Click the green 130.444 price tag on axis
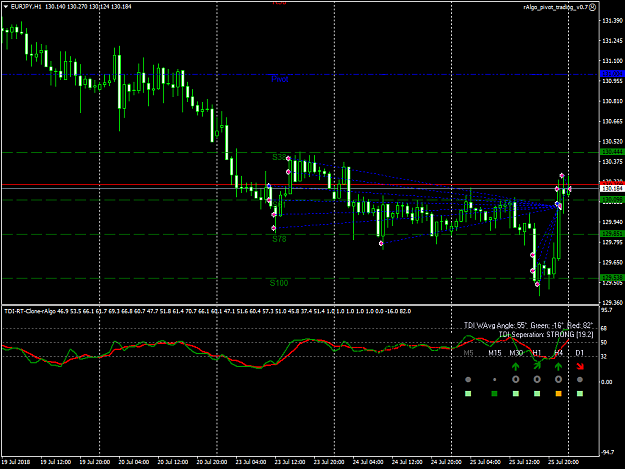625x469 pixels. [x=611, y=152]
